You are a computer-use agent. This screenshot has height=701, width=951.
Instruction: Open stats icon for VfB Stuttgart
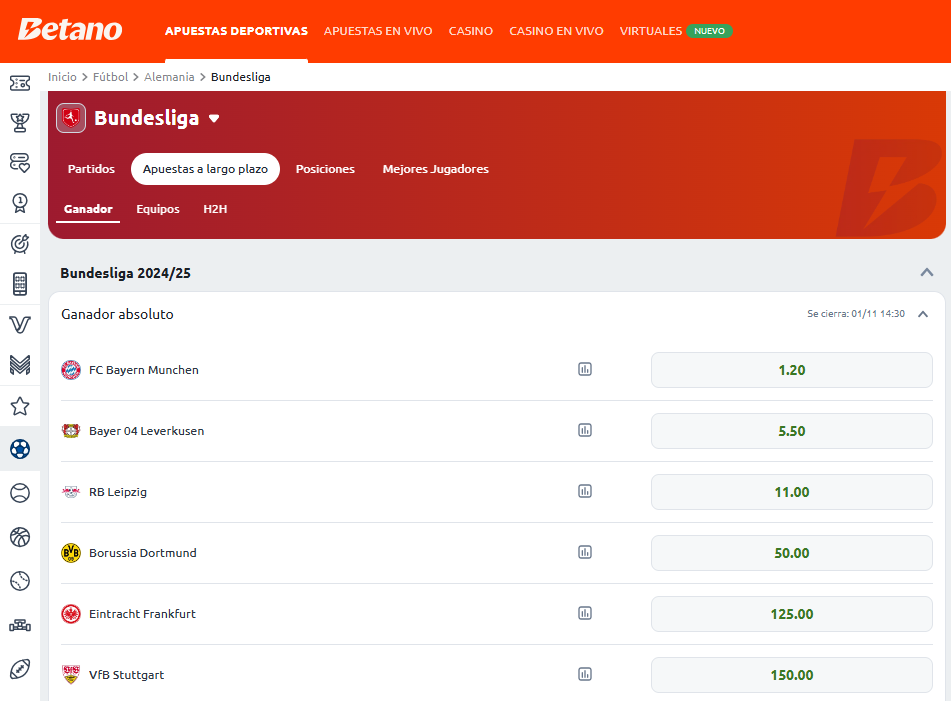tap(585, 674)
